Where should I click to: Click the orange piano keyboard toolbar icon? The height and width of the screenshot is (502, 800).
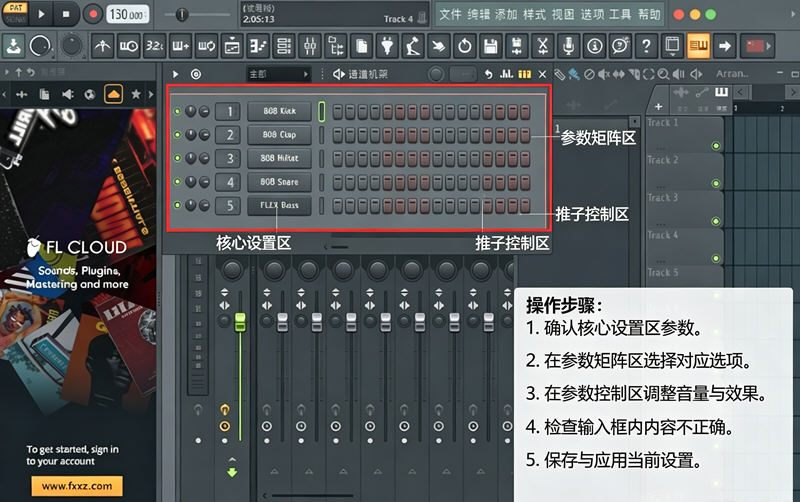click(698, 46)
